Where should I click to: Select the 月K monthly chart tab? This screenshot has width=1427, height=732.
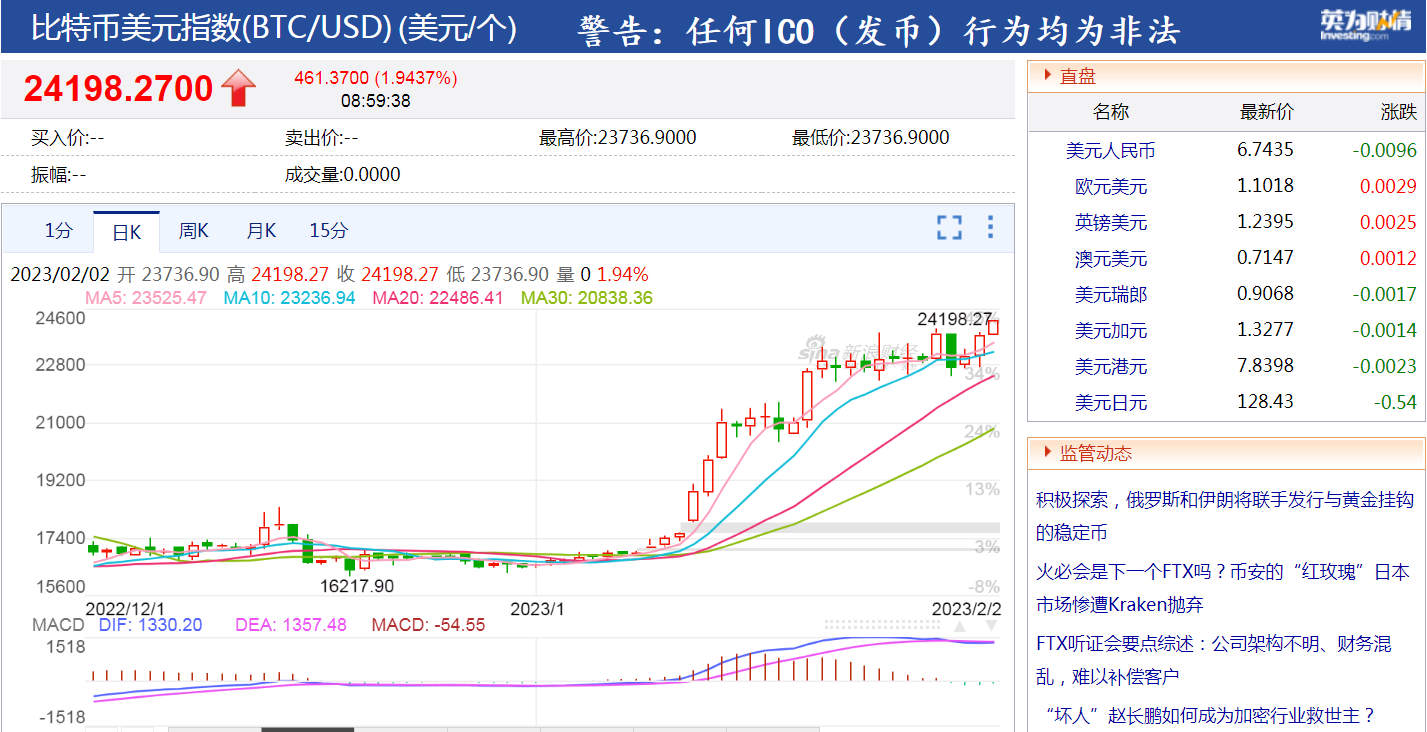tap(261, 231)
